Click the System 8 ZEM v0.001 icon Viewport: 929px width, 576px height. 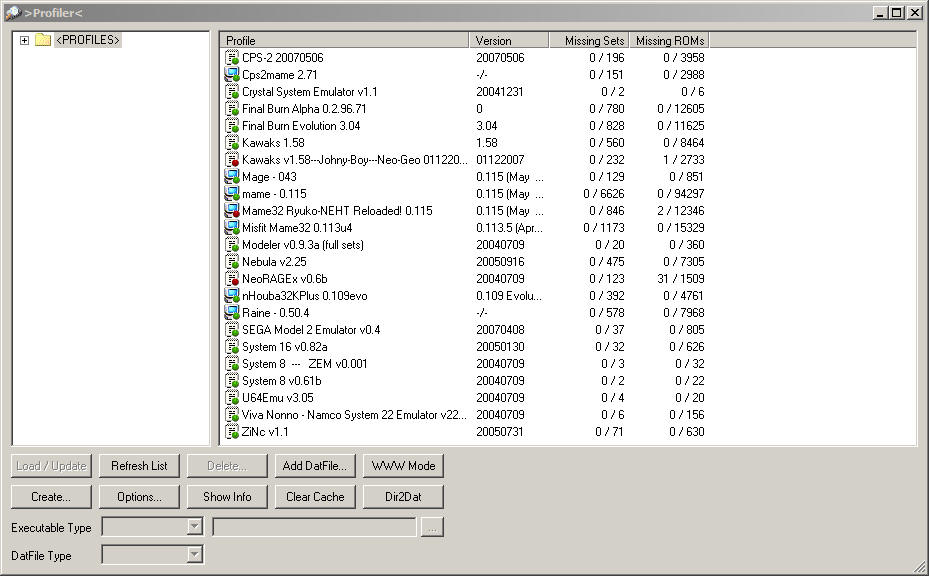[x=232, y=364]
